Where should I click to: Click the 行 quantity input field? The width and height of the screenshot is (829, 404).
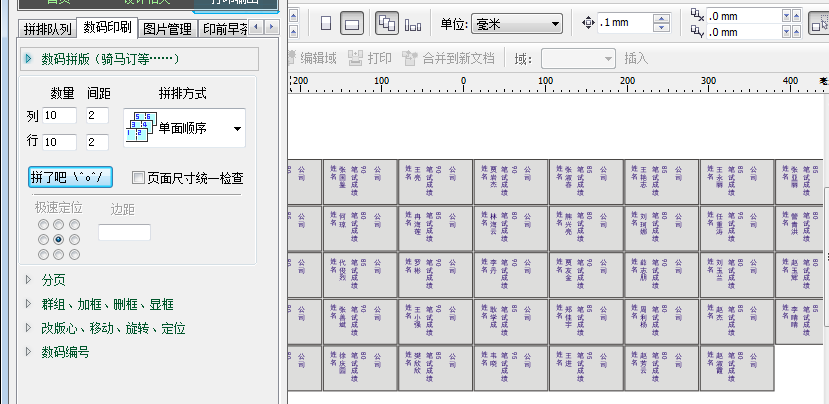tap(59, 142)
